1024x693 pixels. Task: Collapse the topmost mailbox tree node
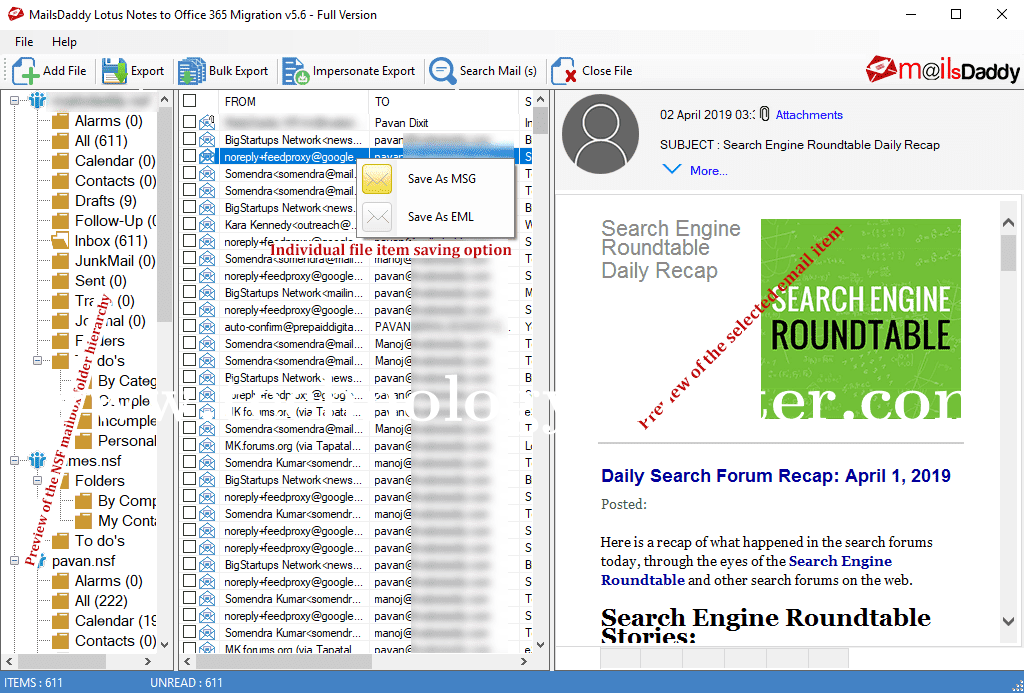pyautogui.click(x=14, y=101)
